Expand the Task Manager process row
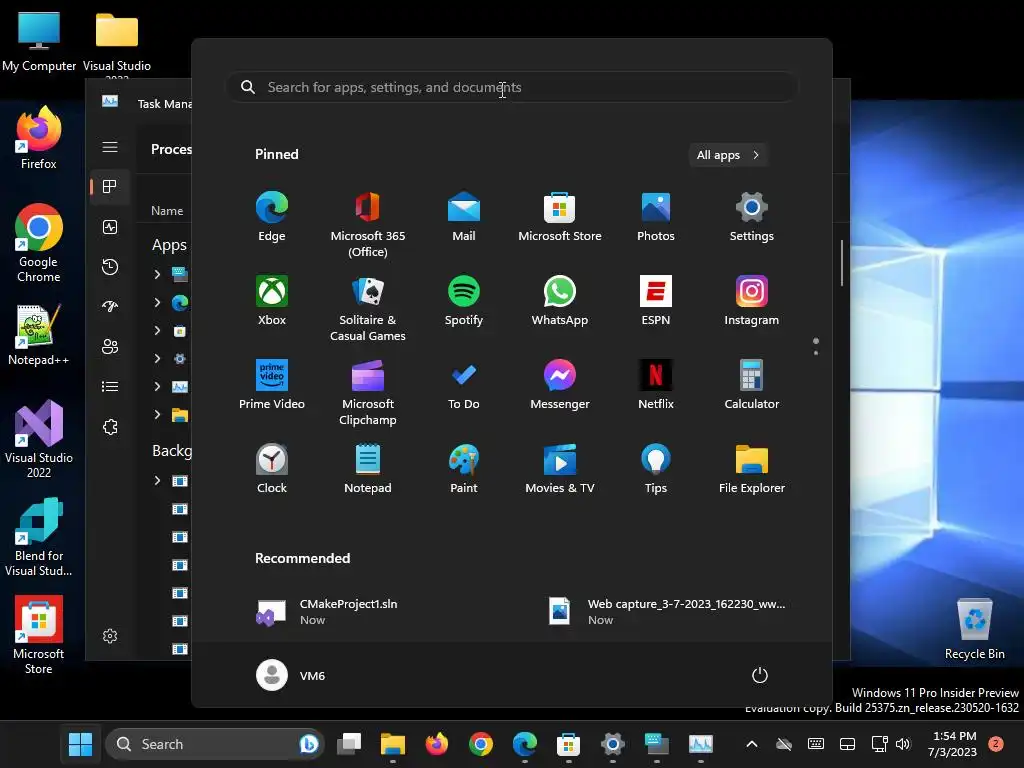Viewport: 1024px width, 768px height. tap(157, 387)
